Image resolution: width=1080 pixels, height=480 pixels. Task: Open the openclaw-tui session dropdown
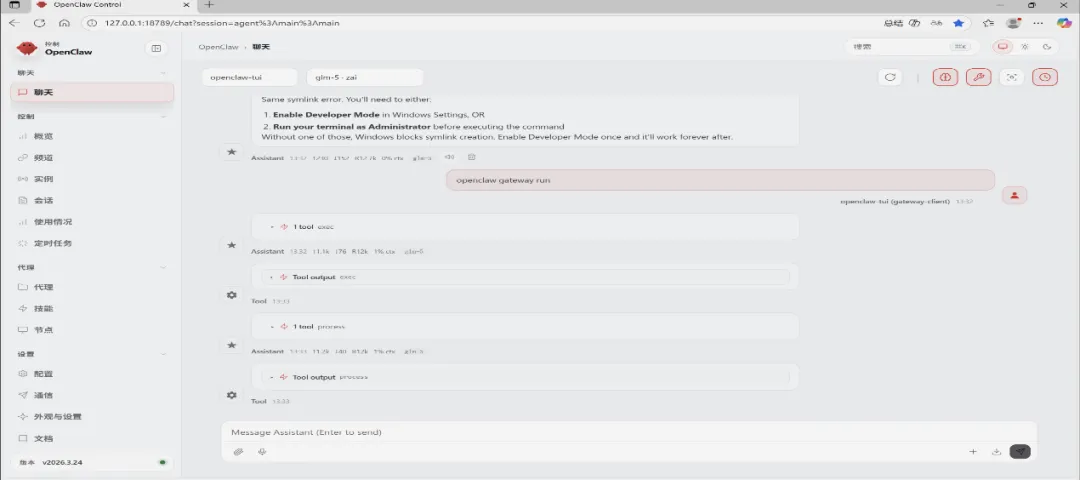(x=250, y=77)
